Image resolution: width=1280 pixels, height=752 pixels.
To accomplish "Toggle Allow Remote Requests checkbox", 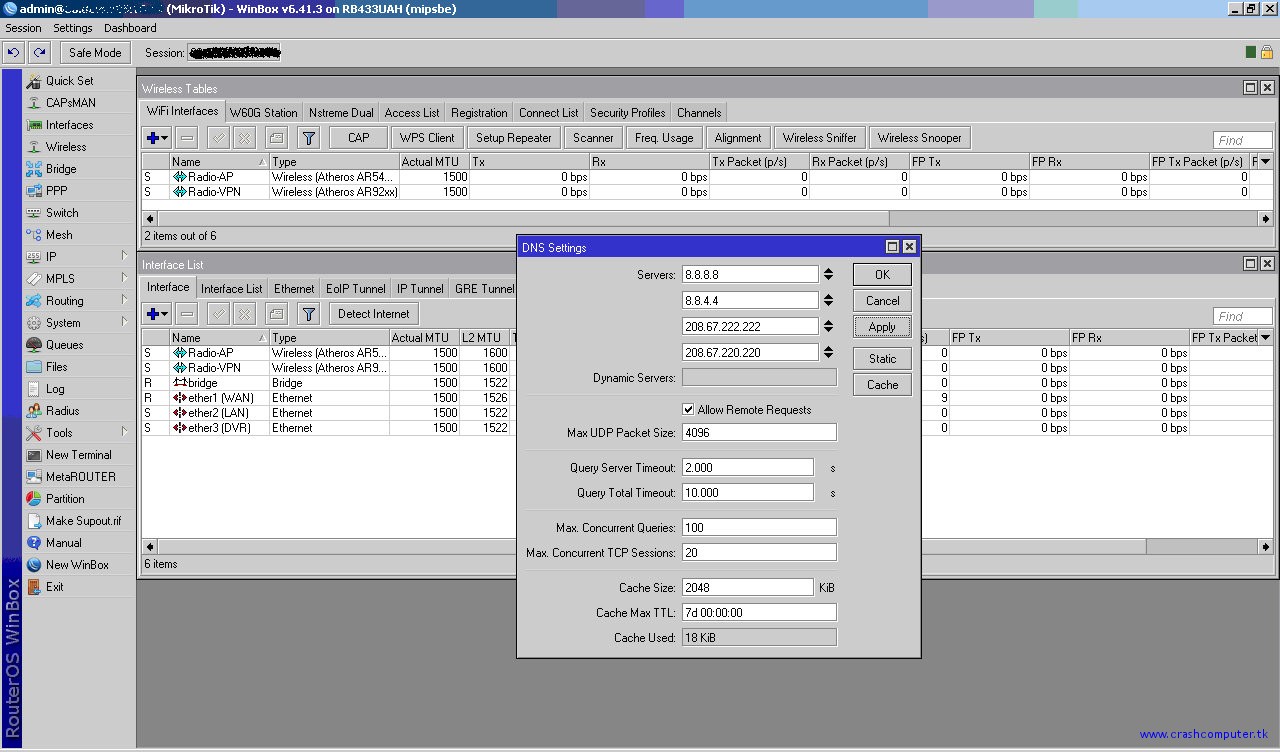I will 688,409.
